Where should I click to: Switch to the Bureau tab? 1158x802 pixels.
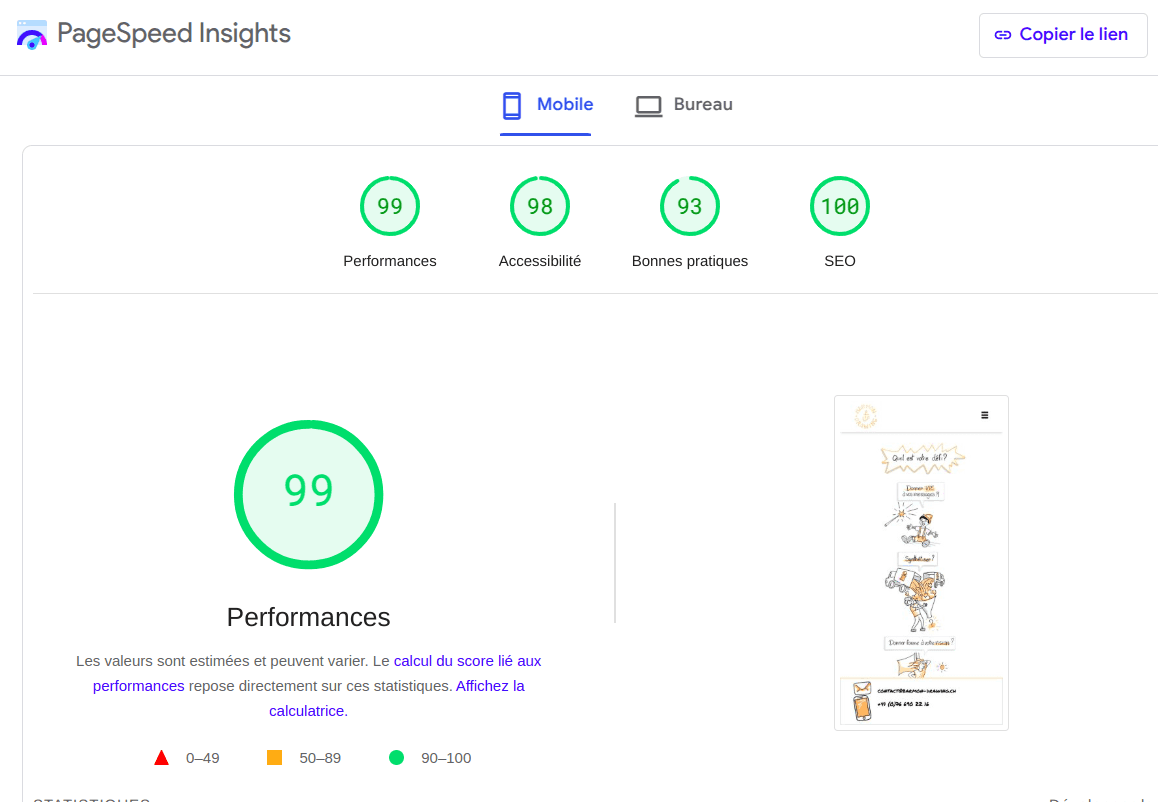702,104
